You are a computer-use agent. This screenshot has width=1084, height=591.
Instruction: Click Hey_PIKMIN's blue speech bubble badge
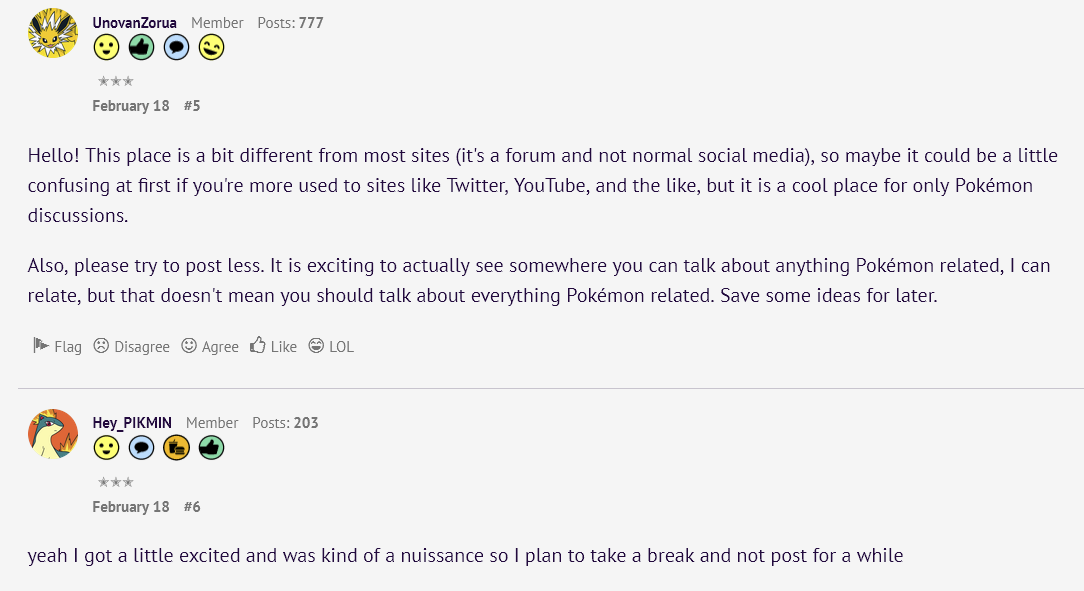(x=141, y=448)
